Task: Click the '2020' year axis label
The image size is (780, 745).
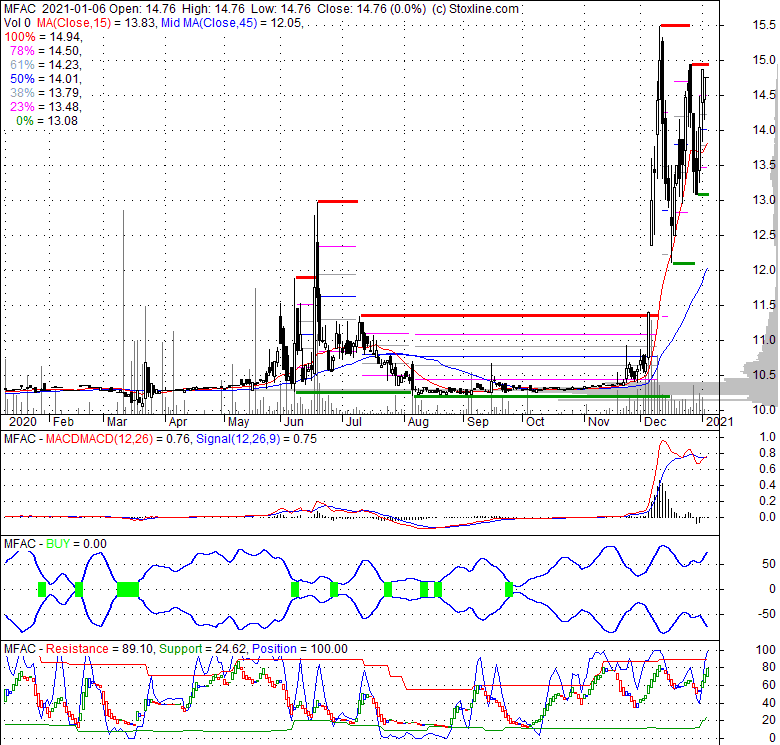Action: [23, 422]
